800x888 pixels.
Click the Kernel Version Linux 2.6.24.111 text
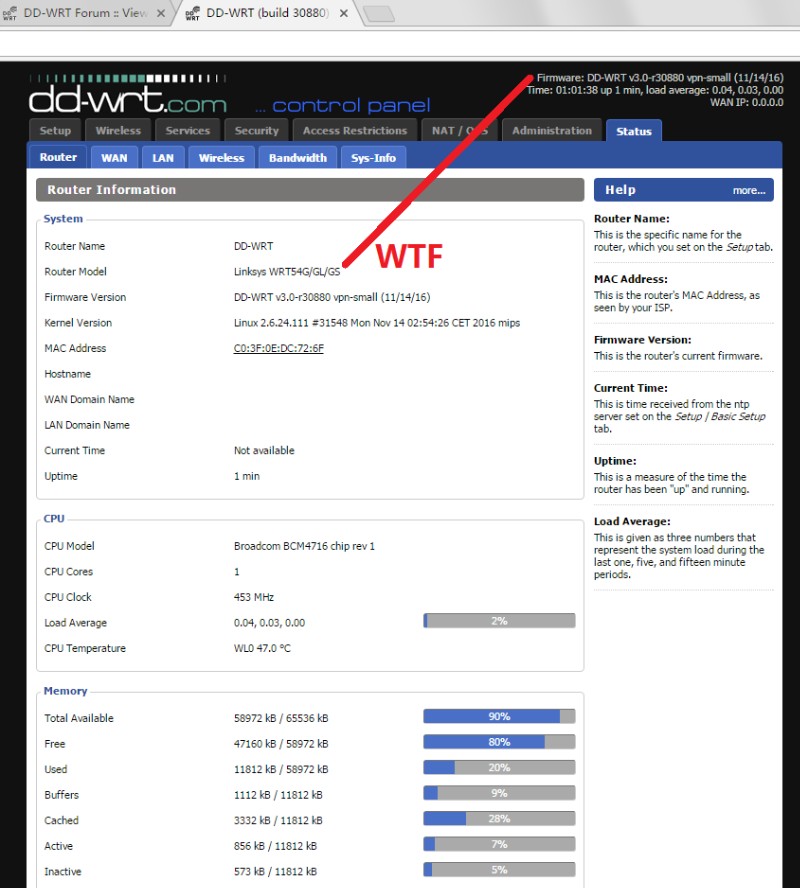point(377,322)
